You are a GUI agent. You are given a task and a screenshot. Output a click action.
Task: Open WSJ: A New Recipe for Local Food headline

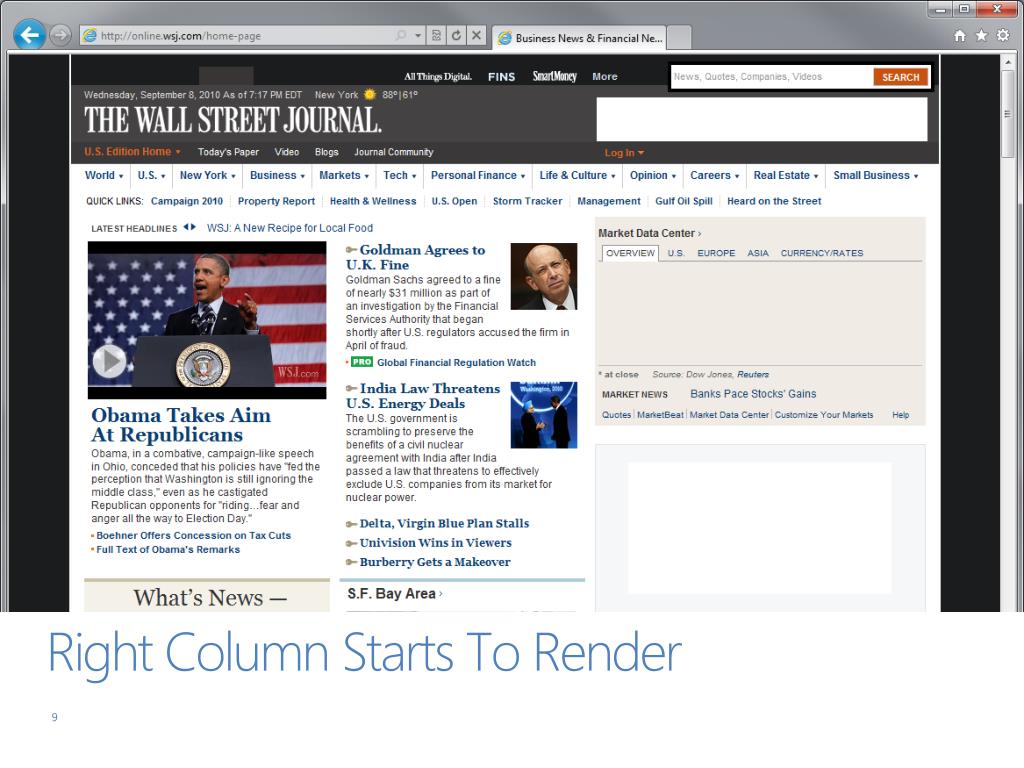tap(290, 228)
